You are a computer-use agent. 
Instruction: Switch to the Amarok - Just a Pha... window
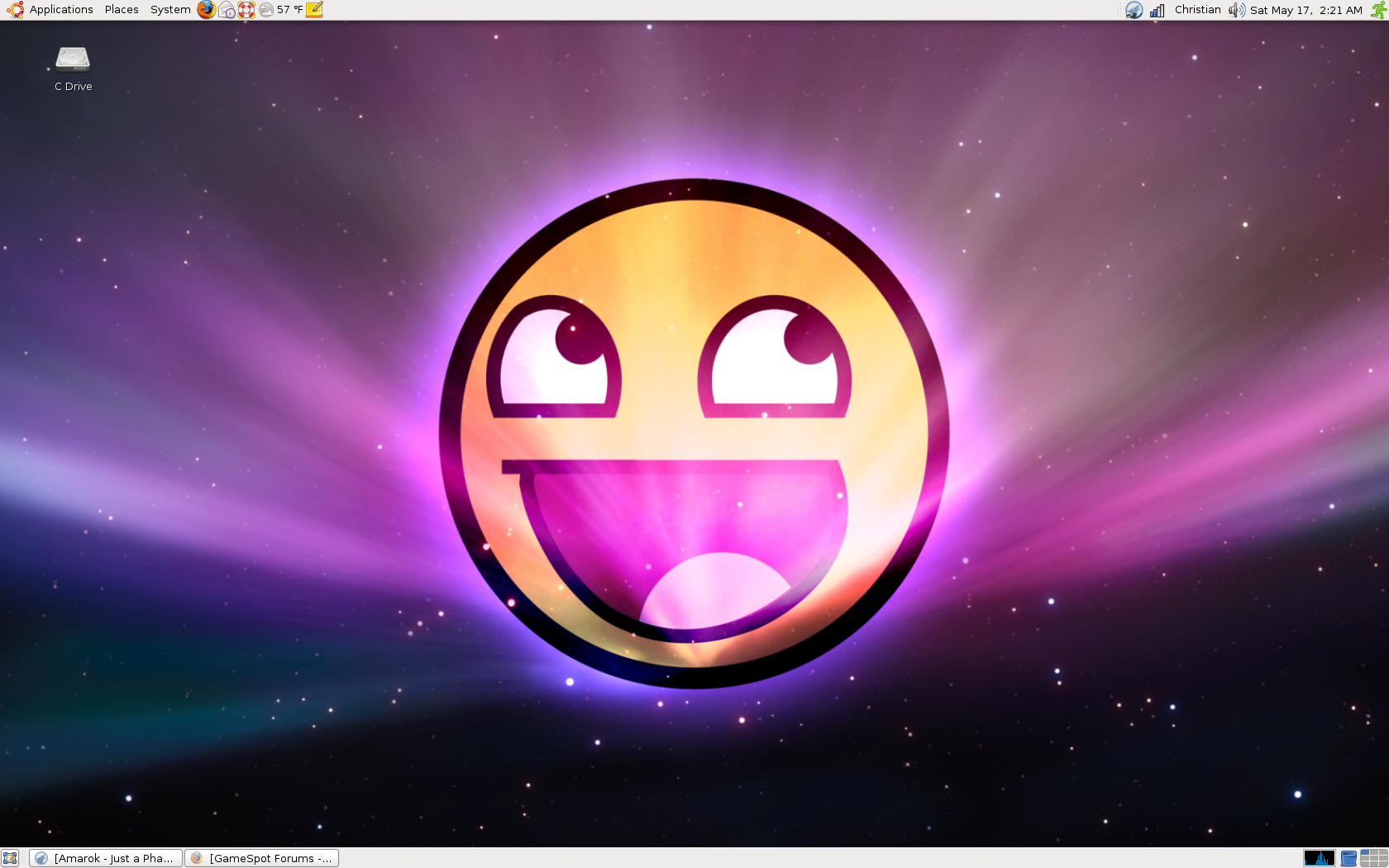point(106,858)
